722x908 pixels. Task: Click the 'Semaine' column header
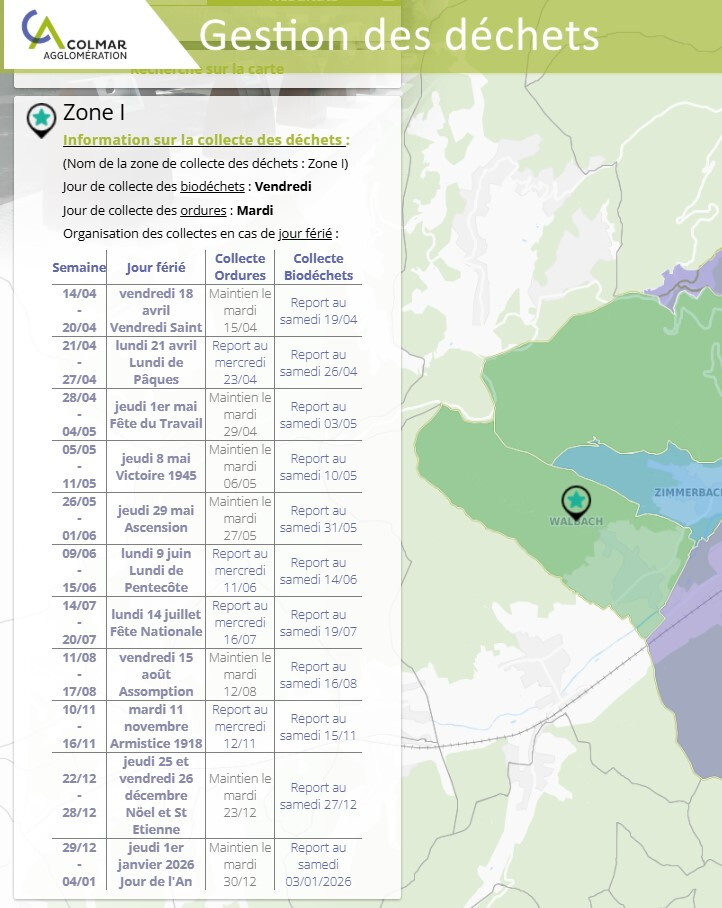pyautogui.click(x=79, y=267)
